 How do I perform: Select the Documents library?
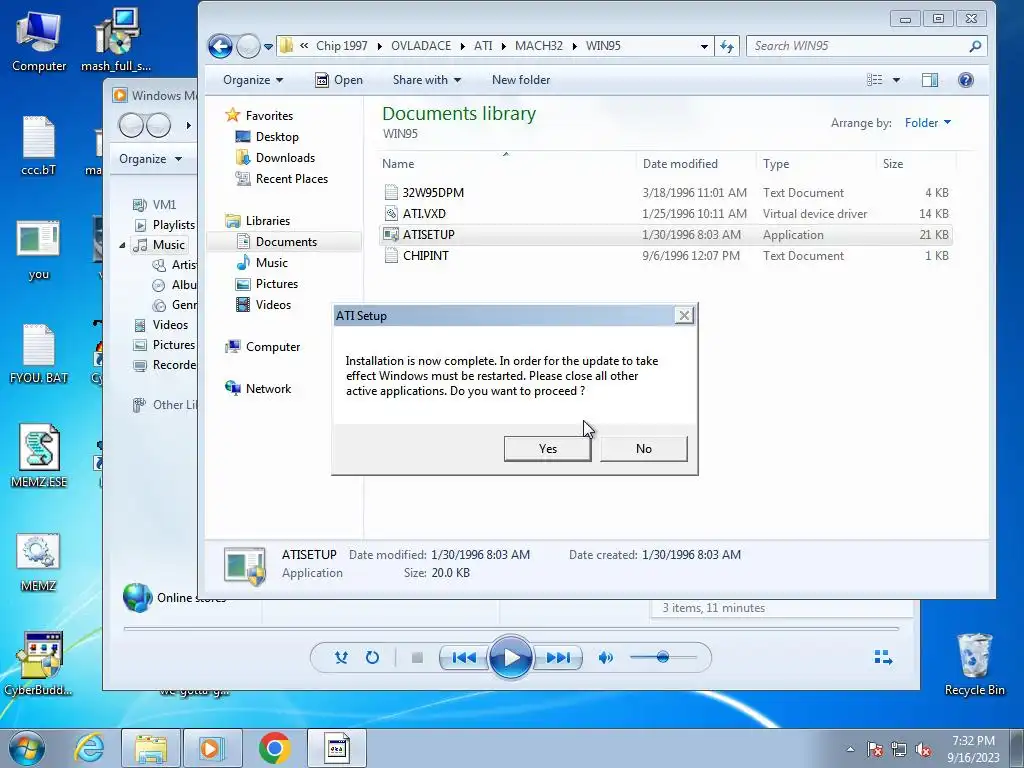pyautogui.click(x=286, y=242)
